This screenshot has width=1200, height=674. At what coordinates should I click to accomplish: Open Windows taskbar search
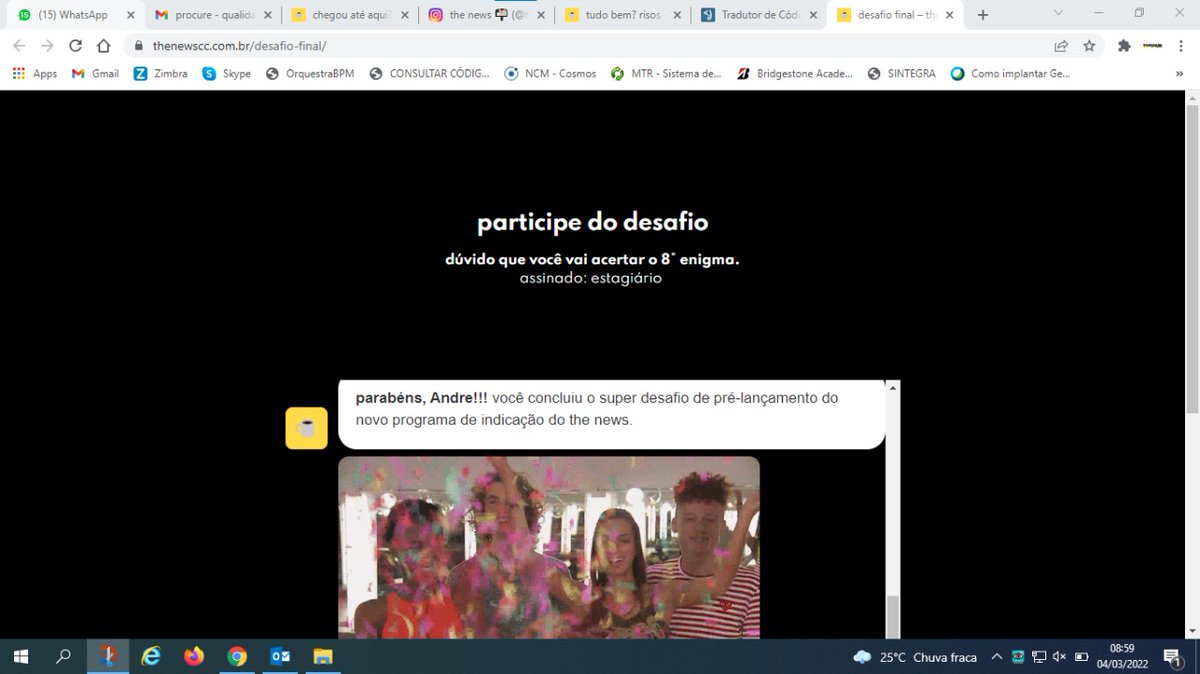63,656
